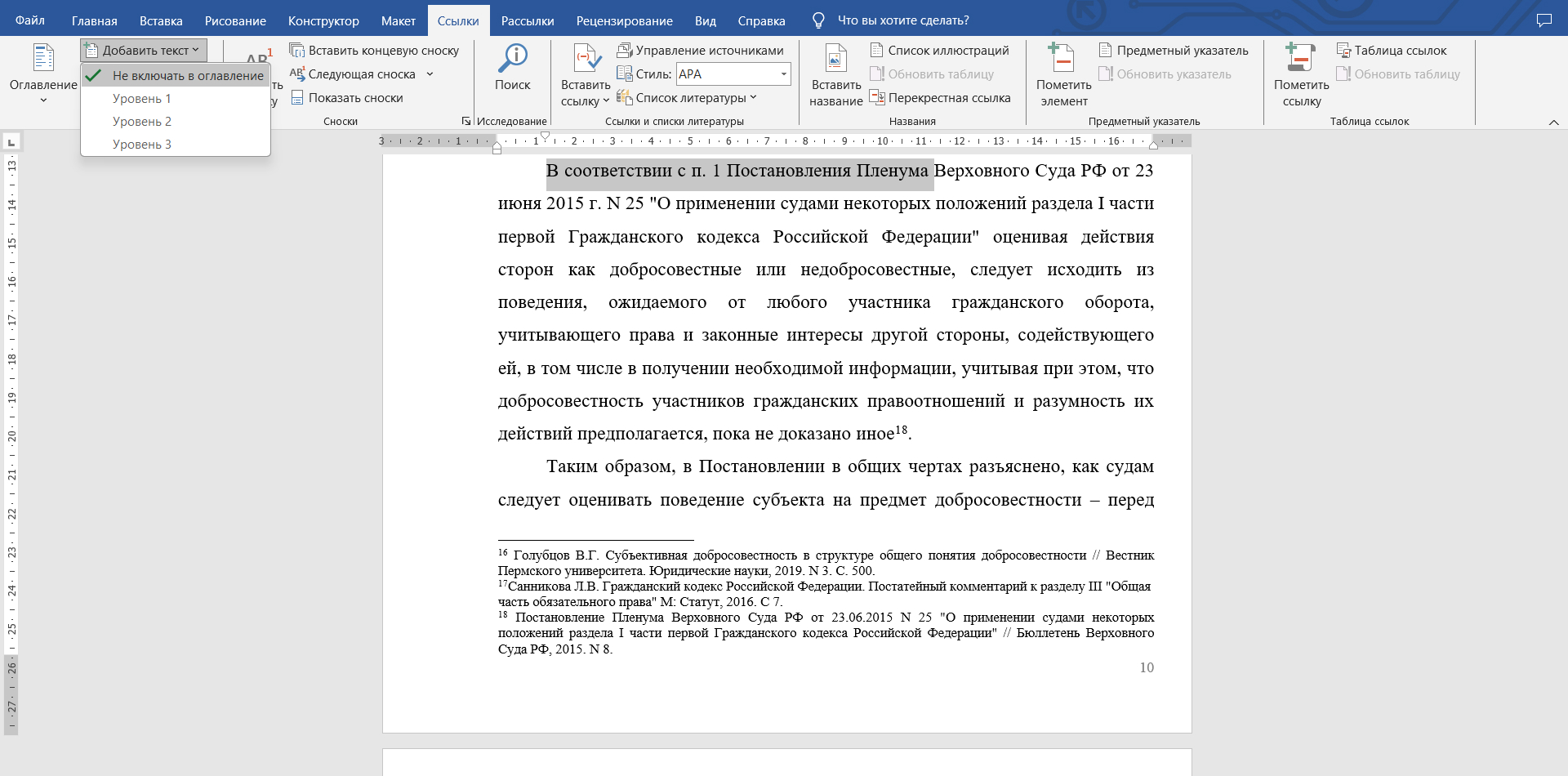Click Вставить название caption button
1568x776 pixels.
coord(835,75)
